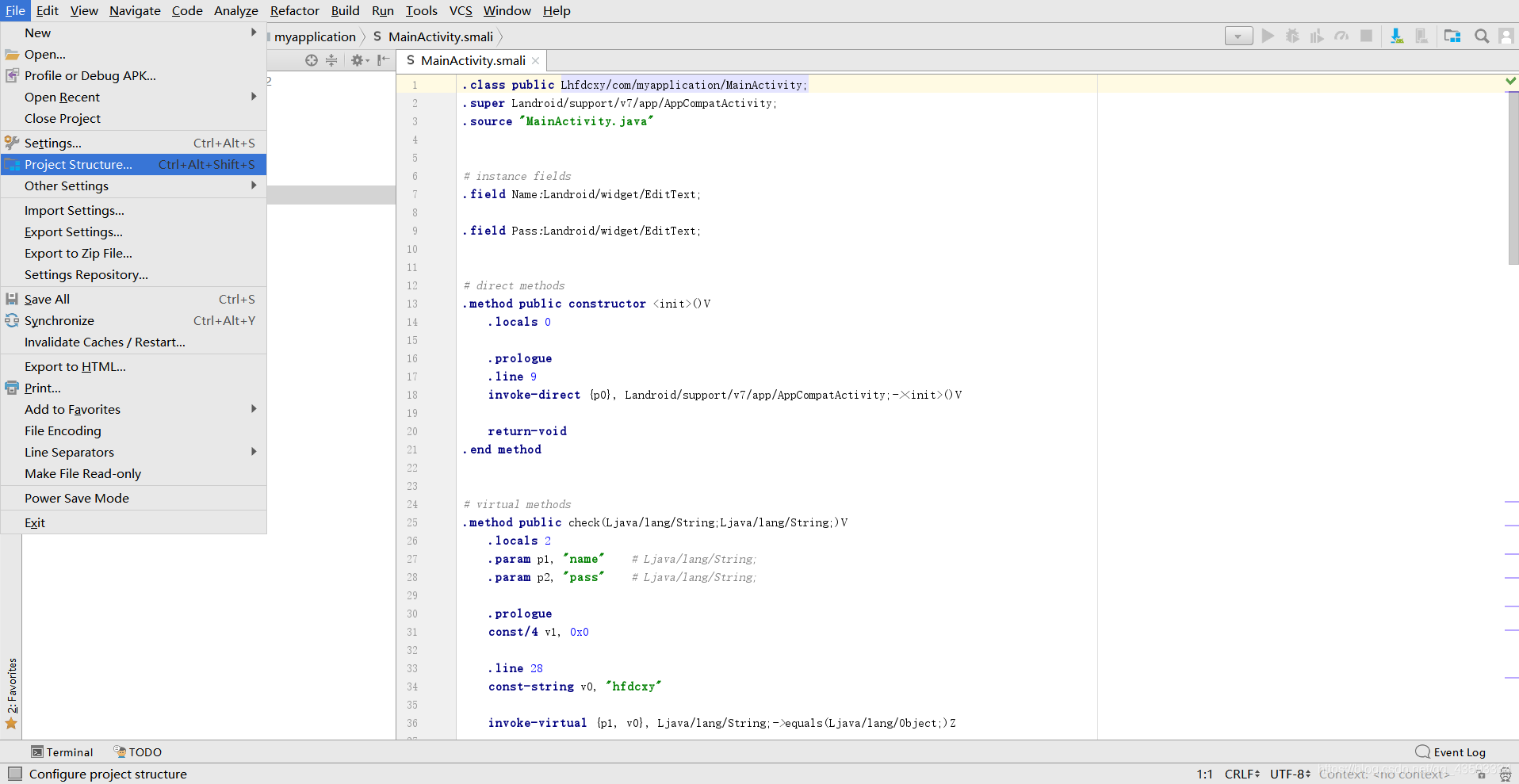Image resolution: width=1519 pixels, height=784 pixels.
Task: Click the editor vertical scrollbar
Action: pos(1513,178)
